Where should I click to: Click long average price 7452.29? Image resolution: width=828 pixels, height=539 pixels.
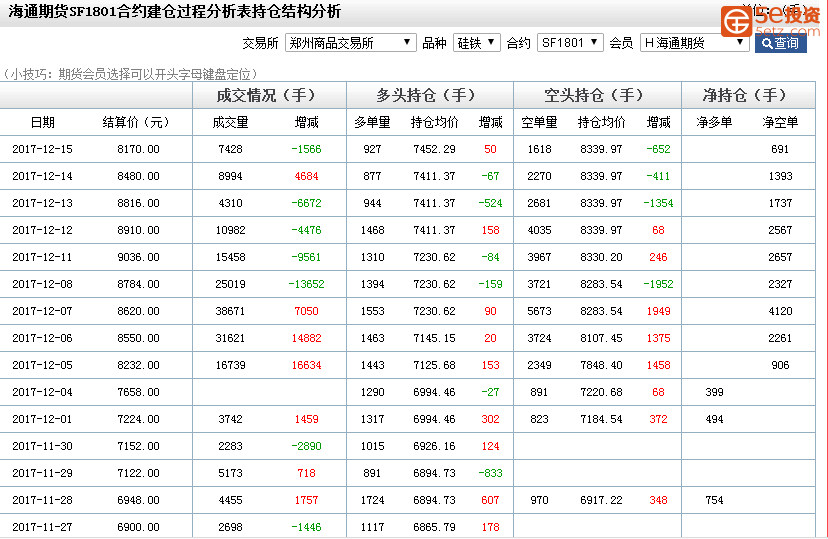point(434,149)
